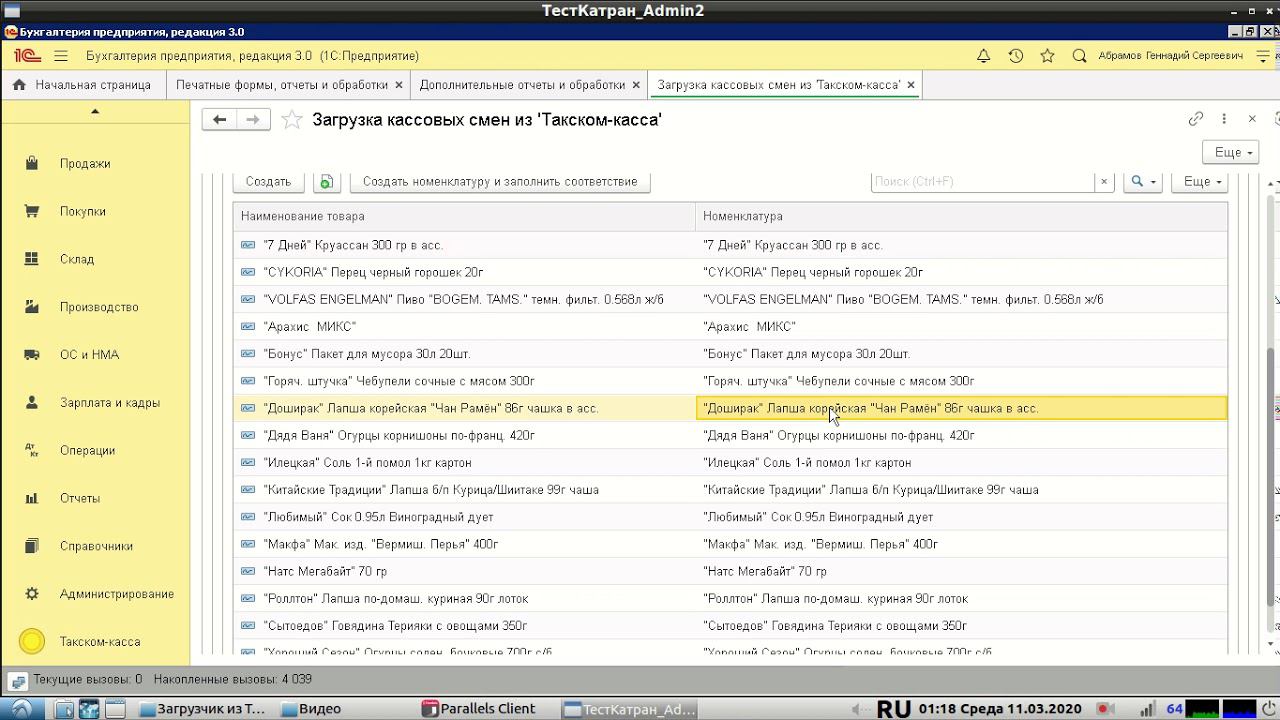Clear the search field with the x
Image resolution: width=1280 pixels, height=720 pixels.
pyautogui.click(x=1104, y=182)
